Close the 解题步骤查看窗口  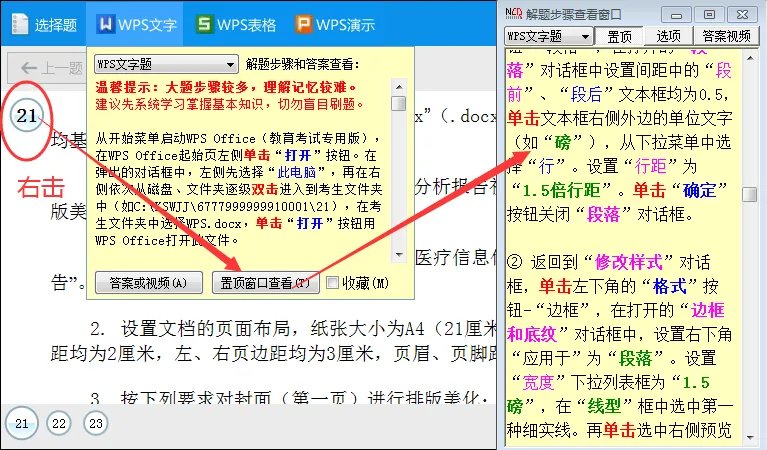(742, 15)
